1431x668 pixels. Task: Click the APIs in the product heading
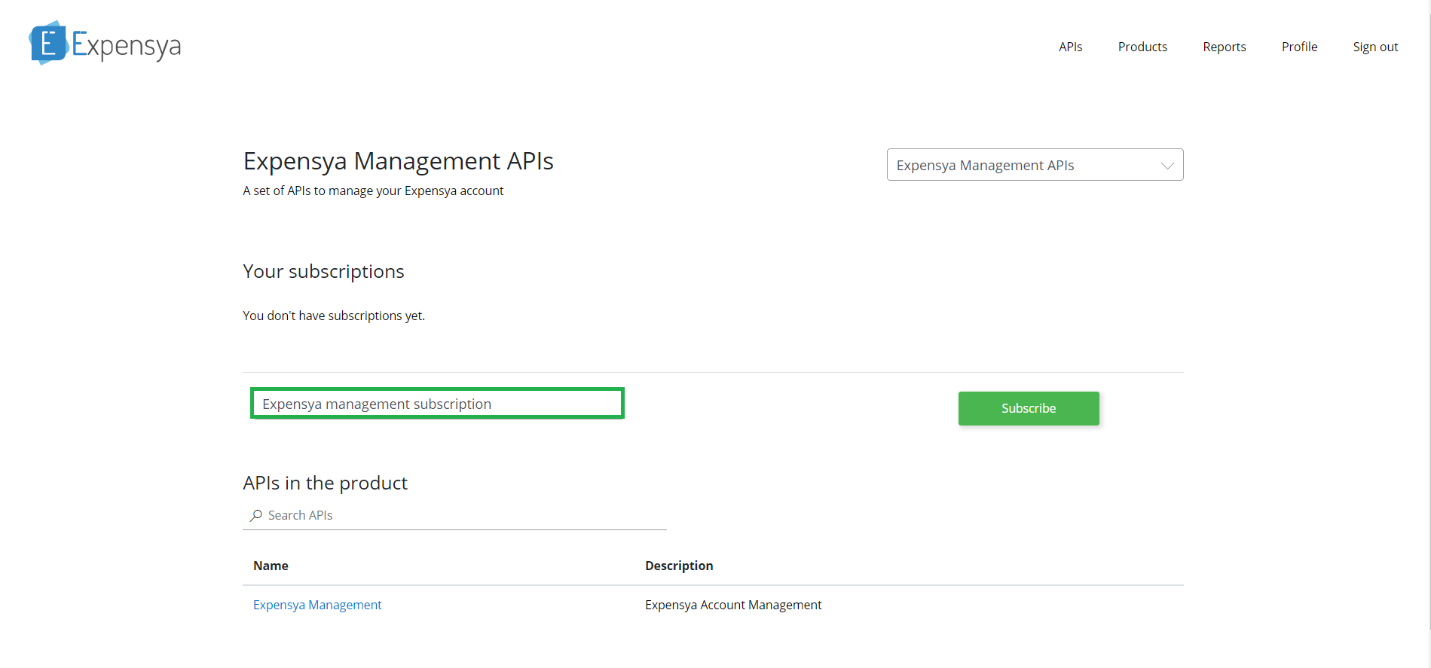pos(325,483)
